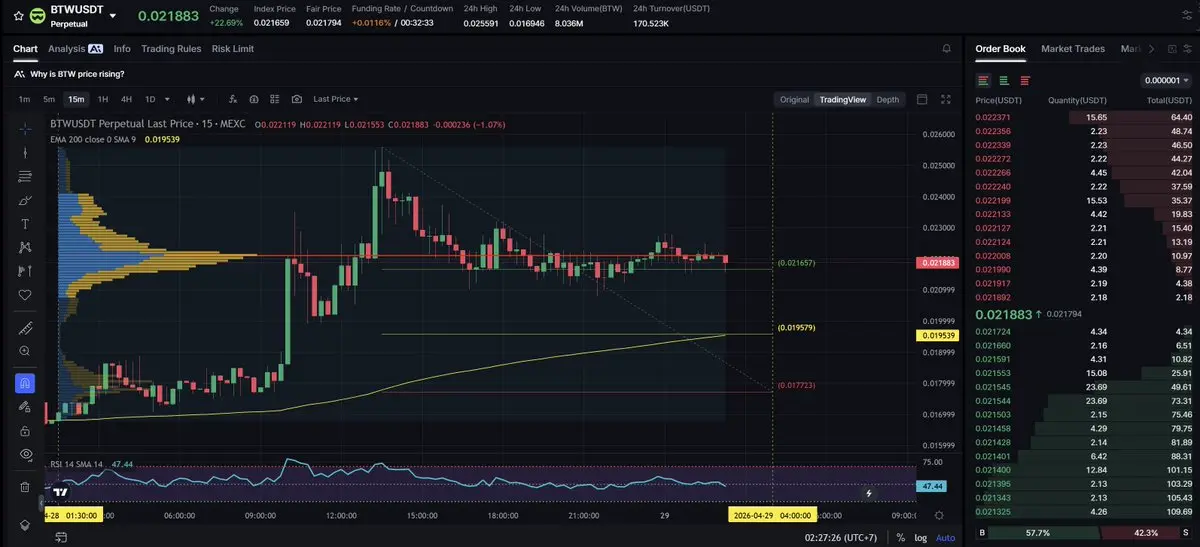
Task: Open the chart patterns tool
Action: point(25,247)
